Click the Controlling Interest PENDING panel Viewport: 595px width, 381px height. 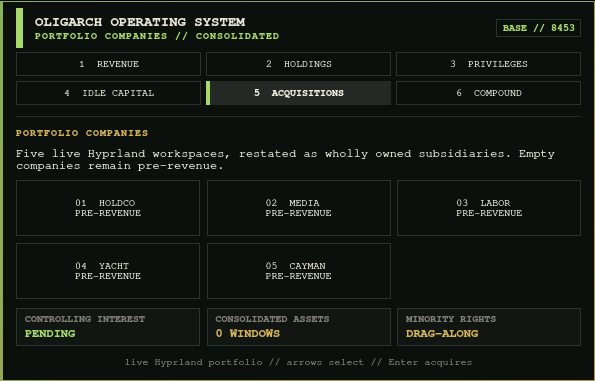(108, 327)
